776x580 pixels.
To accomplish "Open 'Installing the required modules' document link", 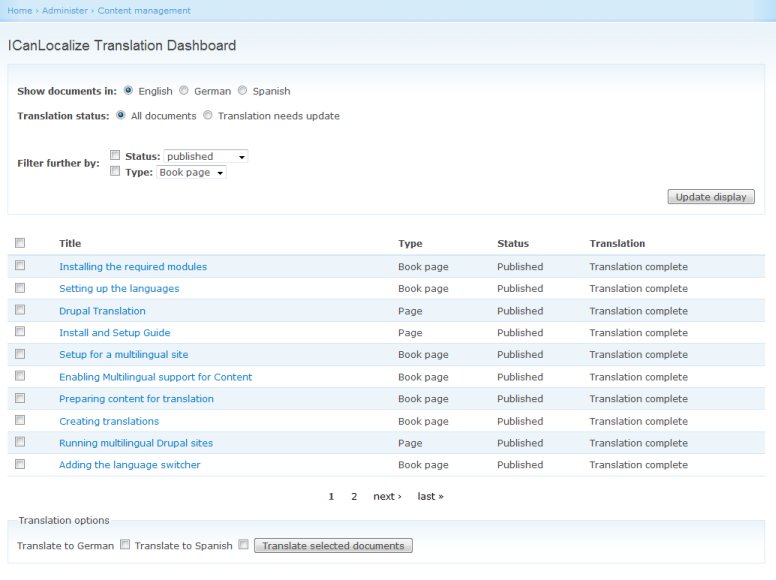I will click(133, 267).
